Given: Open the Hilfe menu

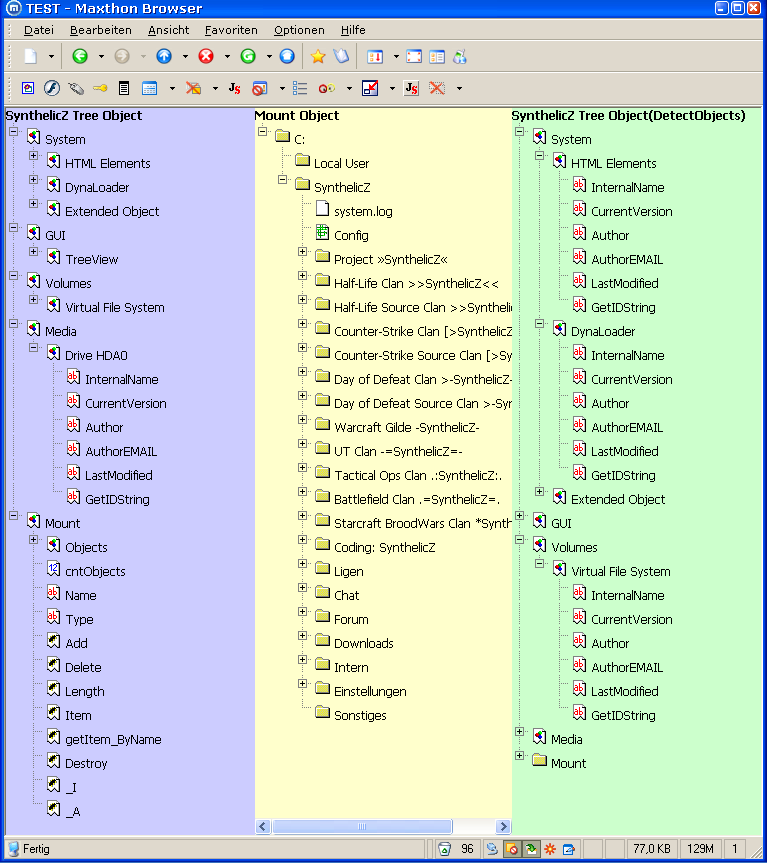Looking at the screenshot, I should pyautogui.click(x=353, y=30).
